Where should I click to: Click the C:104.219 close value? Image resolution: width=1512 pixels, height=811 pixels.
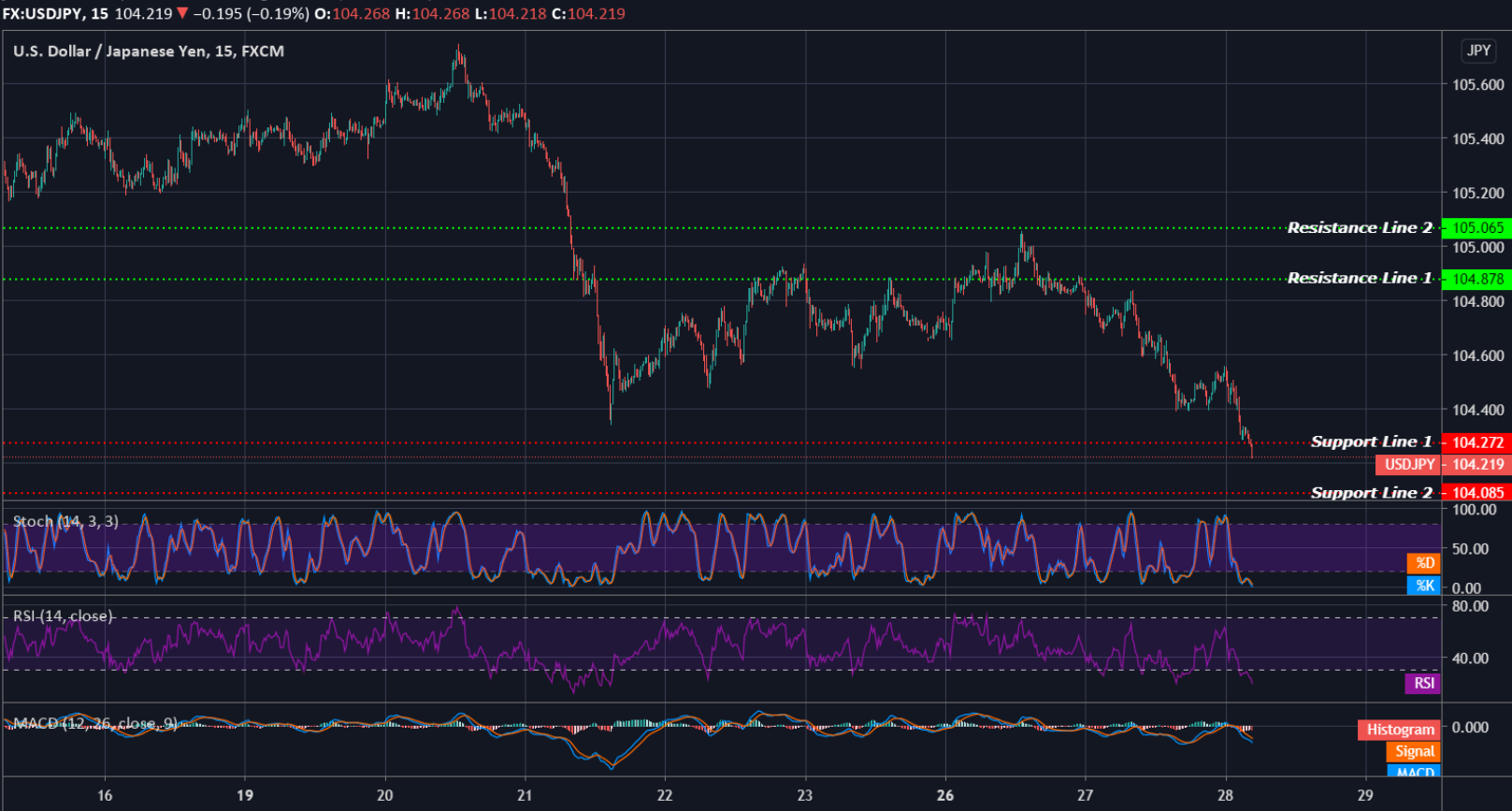[x=590, y=14]
